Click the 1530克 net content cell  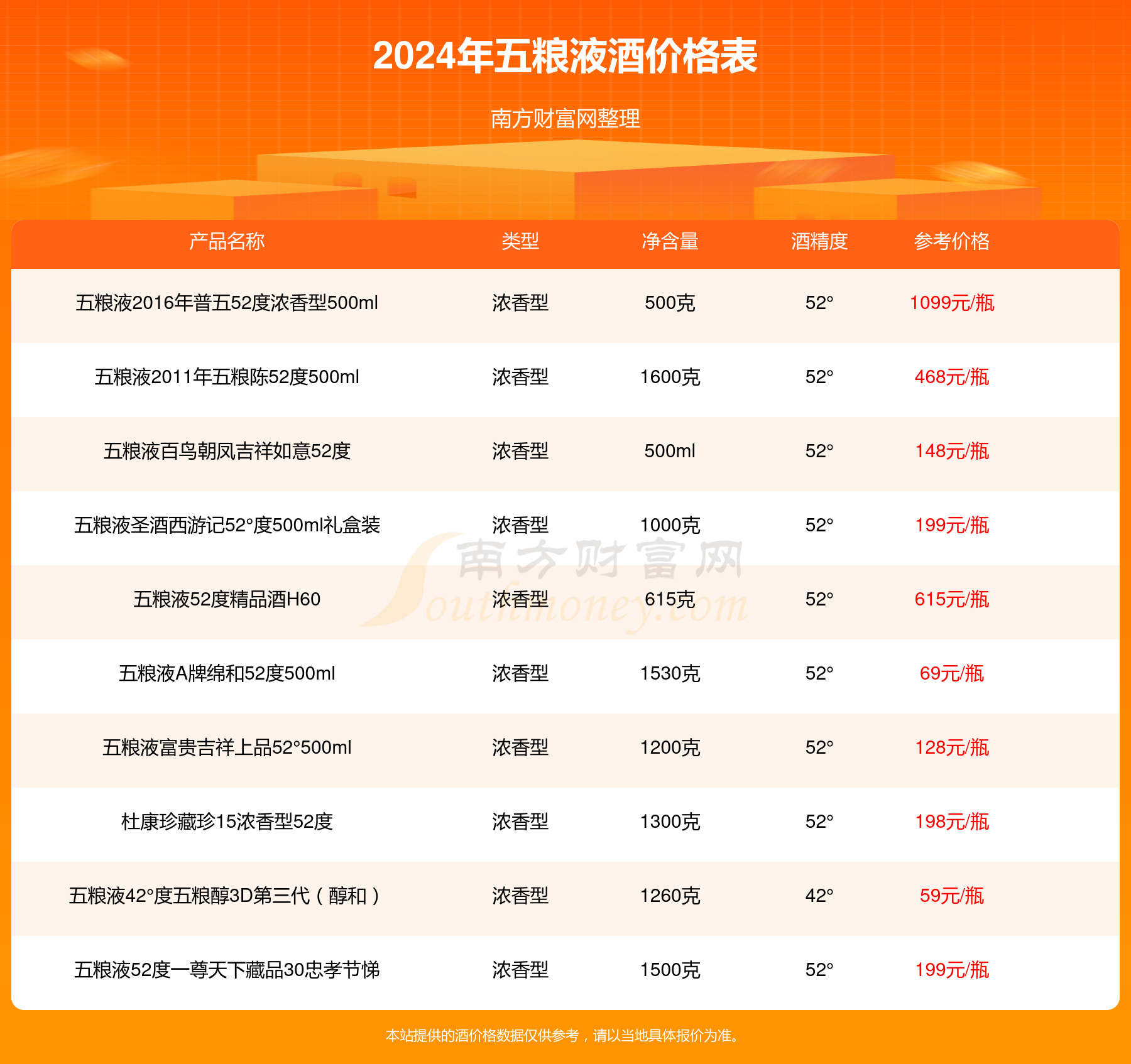coord(670,673)
